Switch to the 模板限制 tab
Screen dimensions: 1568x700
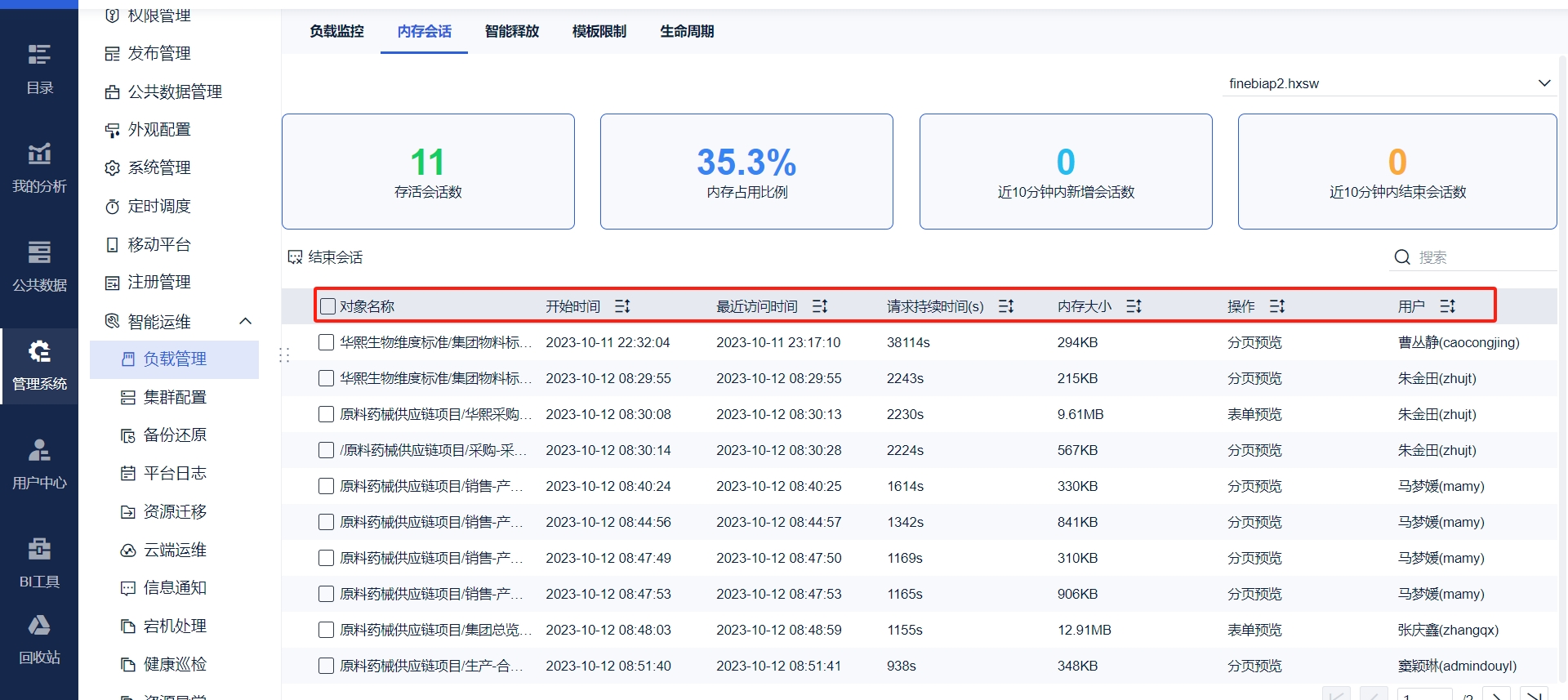(599, 32)
